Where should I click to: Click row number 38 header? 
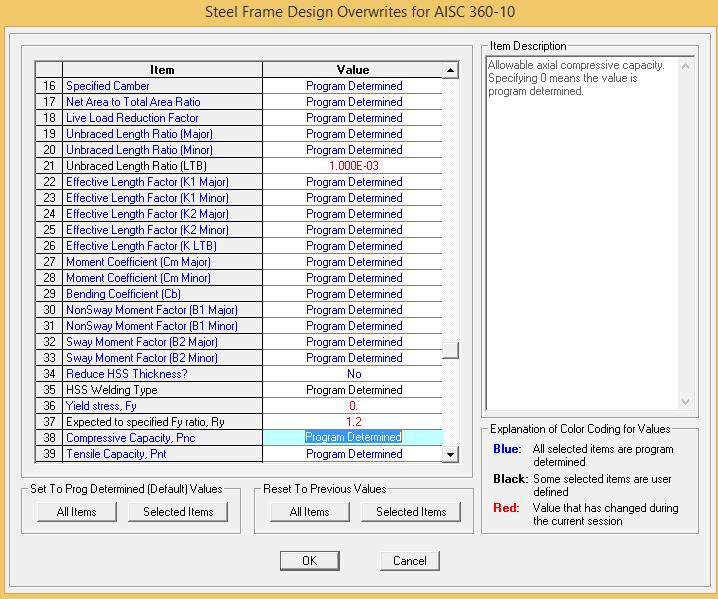49,438
